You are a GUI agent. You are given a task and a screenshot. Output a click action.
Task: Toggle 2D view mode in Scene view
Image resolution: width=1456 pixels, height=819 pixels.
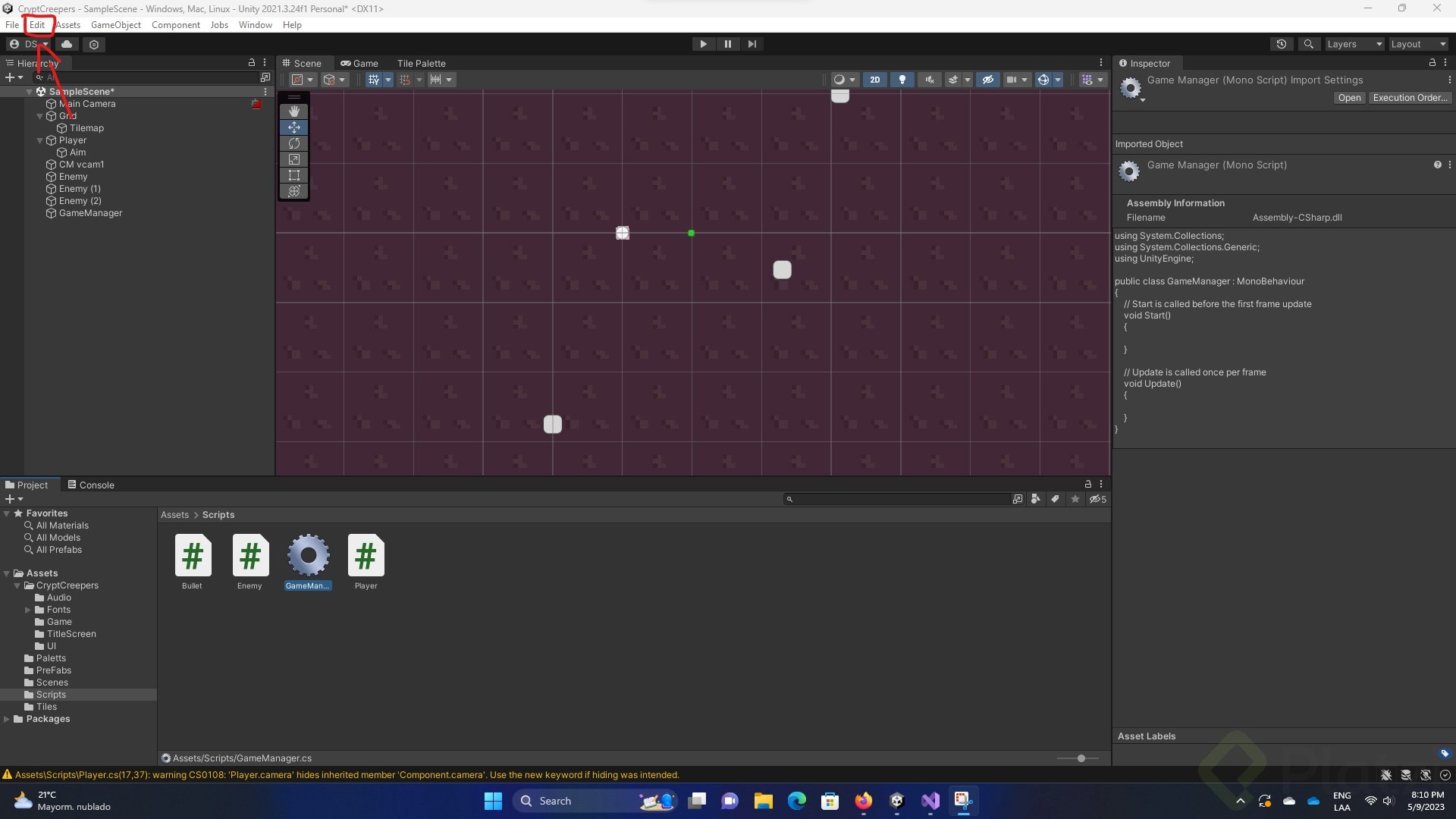click(875, 80)
